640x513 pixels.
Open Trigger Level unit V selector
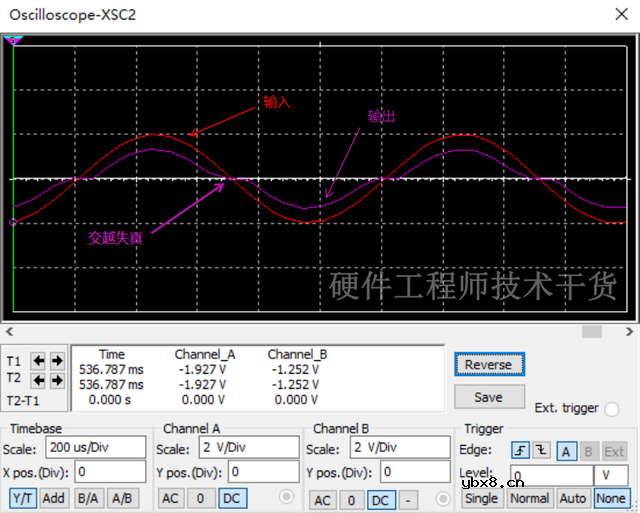coord(610,475)
